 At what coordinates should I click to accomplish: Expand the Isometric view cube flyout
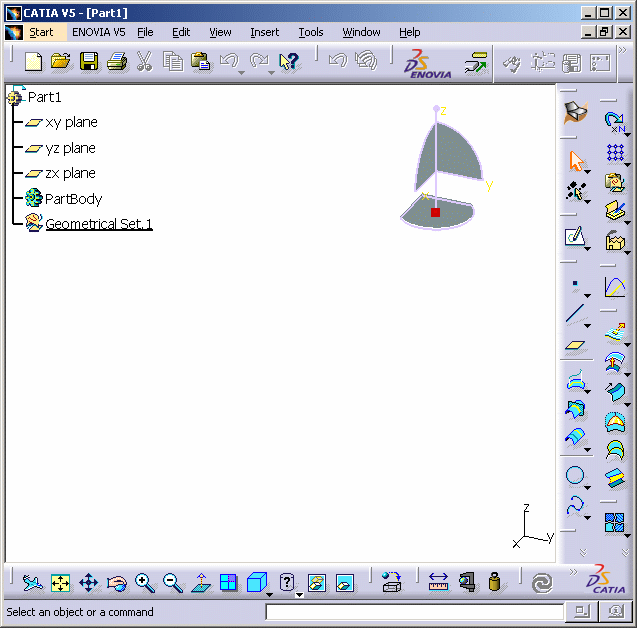coord(269,595)
